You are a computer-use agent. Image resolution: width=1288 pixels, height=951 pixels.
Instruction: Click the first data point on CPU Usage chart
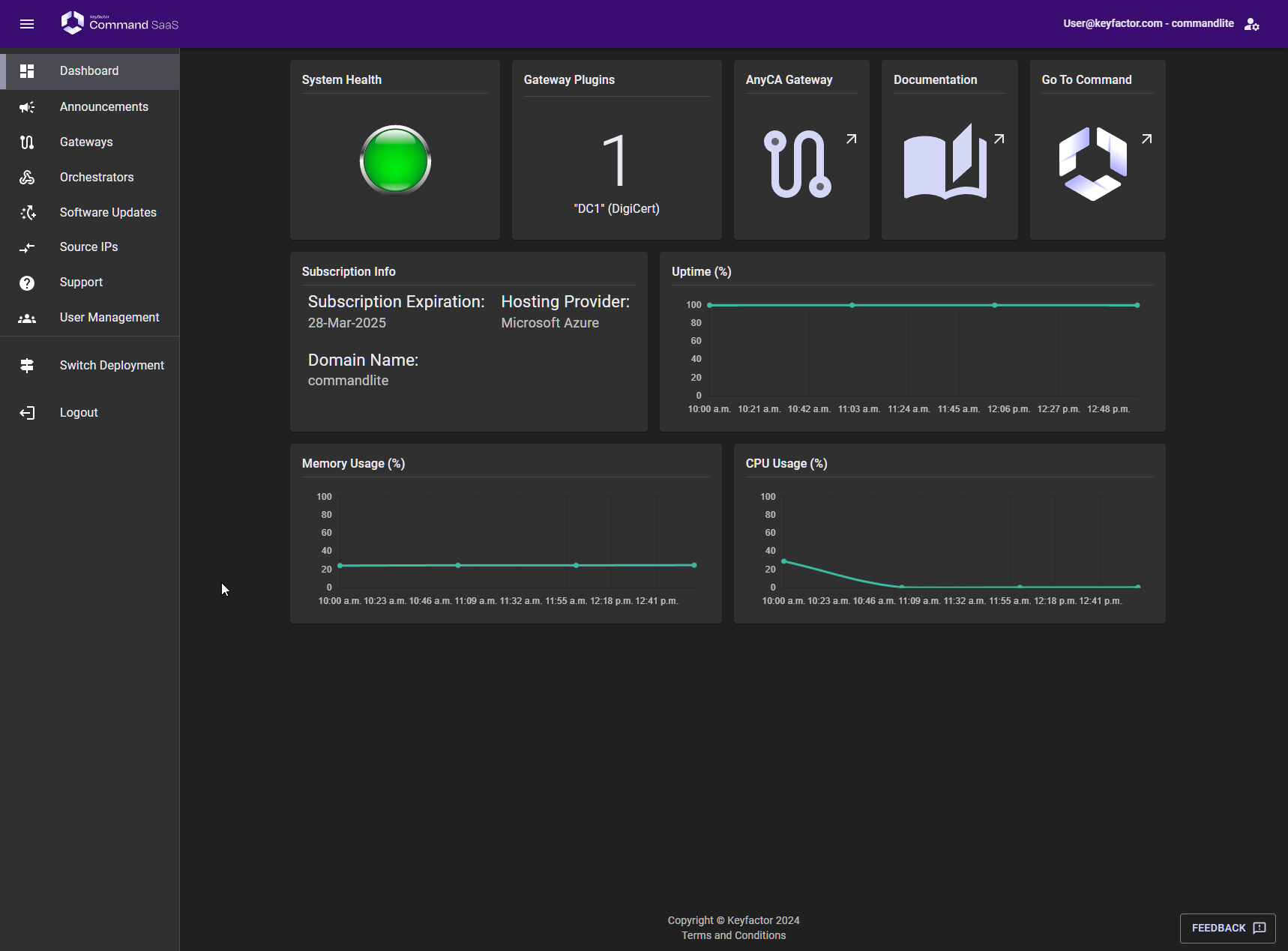click(x=783, y=561)
